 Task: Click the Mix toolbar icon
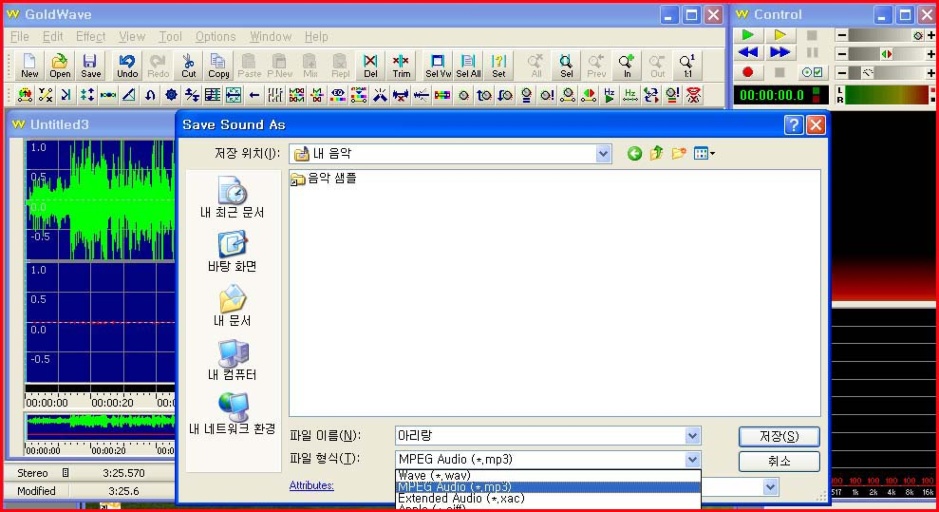(310, 65)
